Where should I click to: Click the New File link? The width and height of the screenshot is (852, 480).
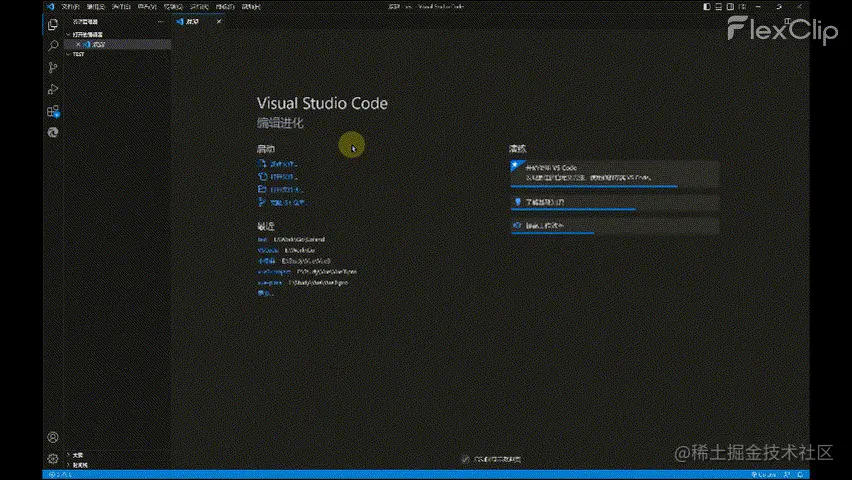tap(284, 164)
